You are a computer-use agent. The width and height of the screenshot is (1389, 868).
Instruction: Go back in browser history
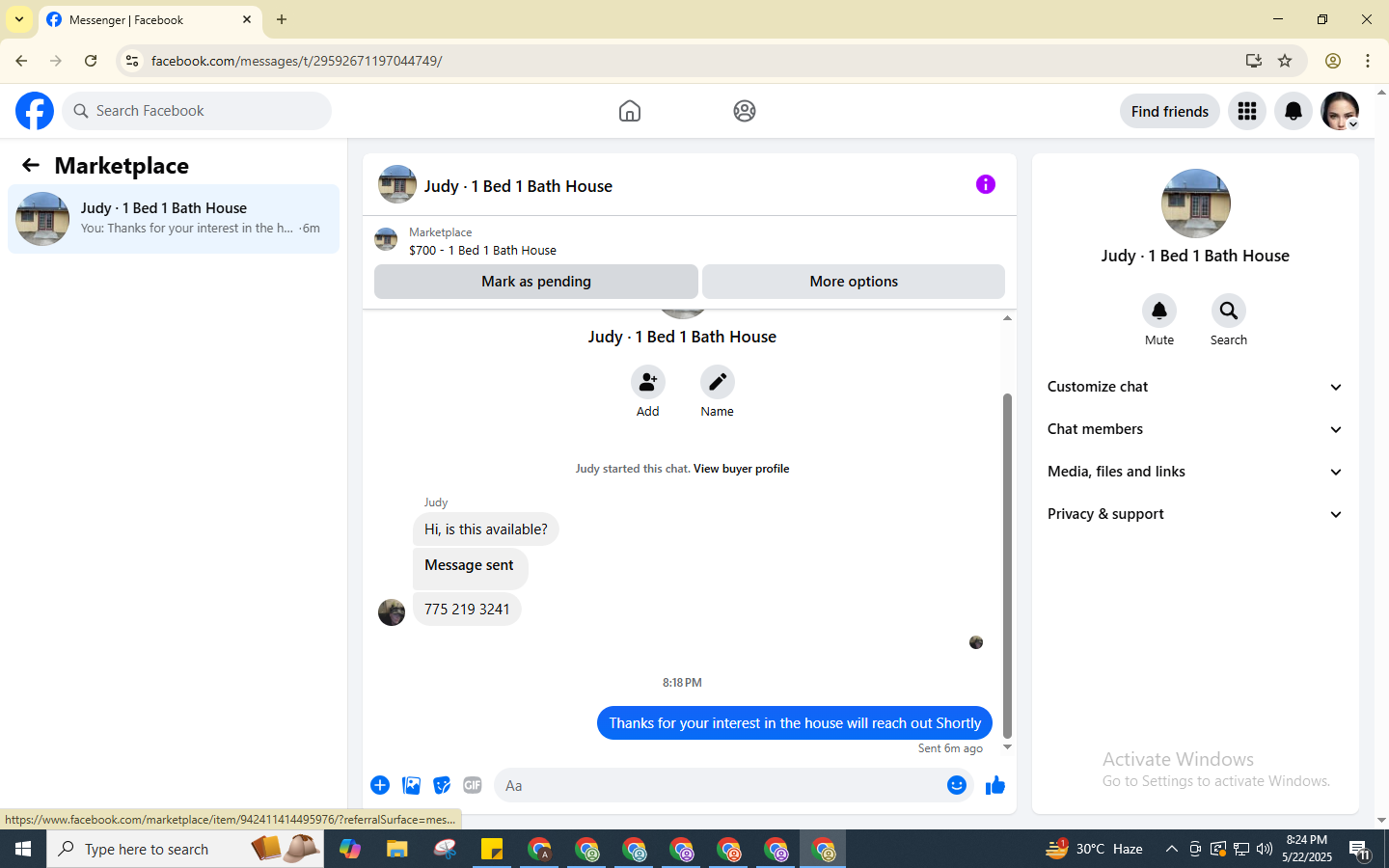(x=21, y=61)
